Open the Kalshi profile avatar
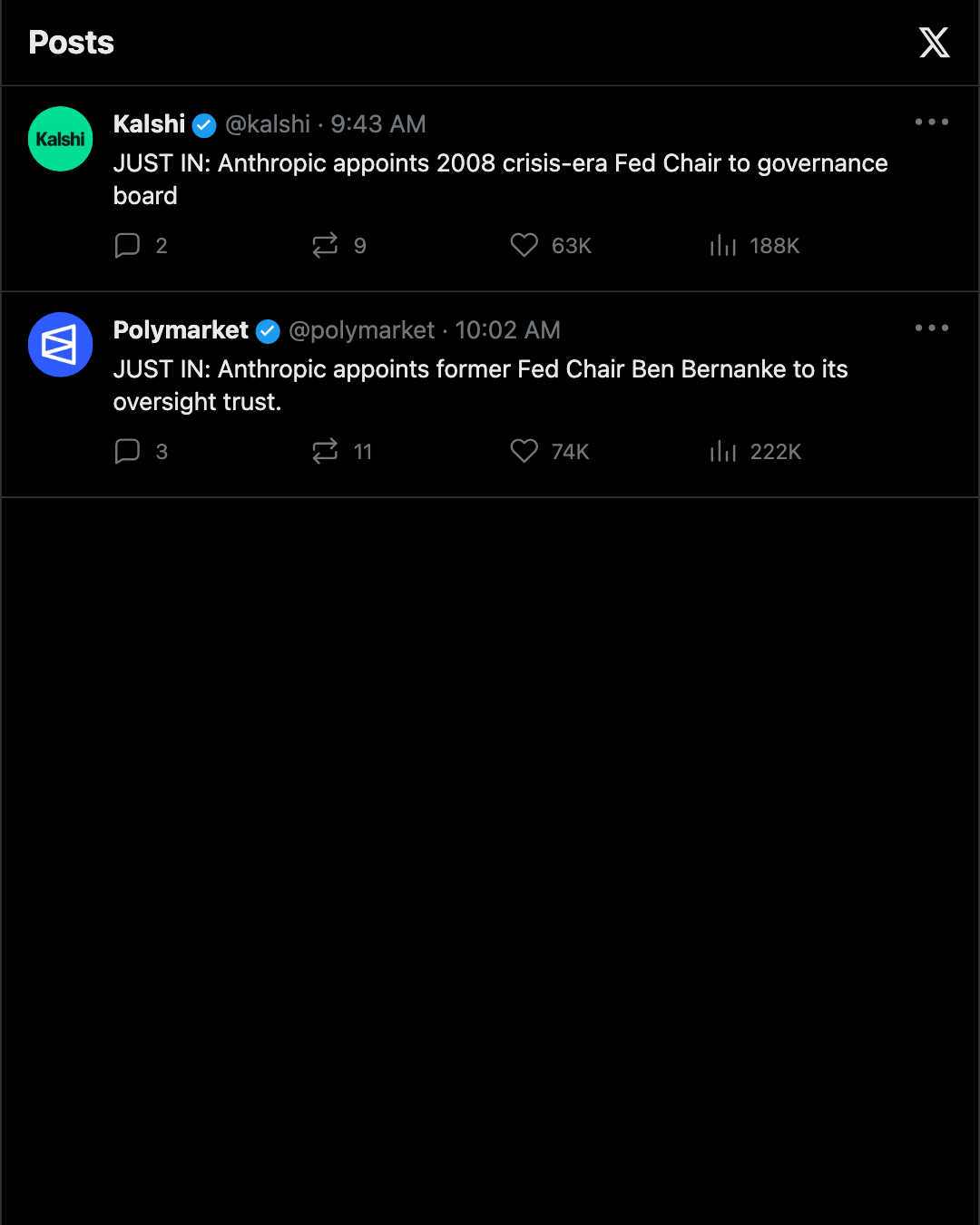This screenshot has height=1225, width=980. [61, 139]
